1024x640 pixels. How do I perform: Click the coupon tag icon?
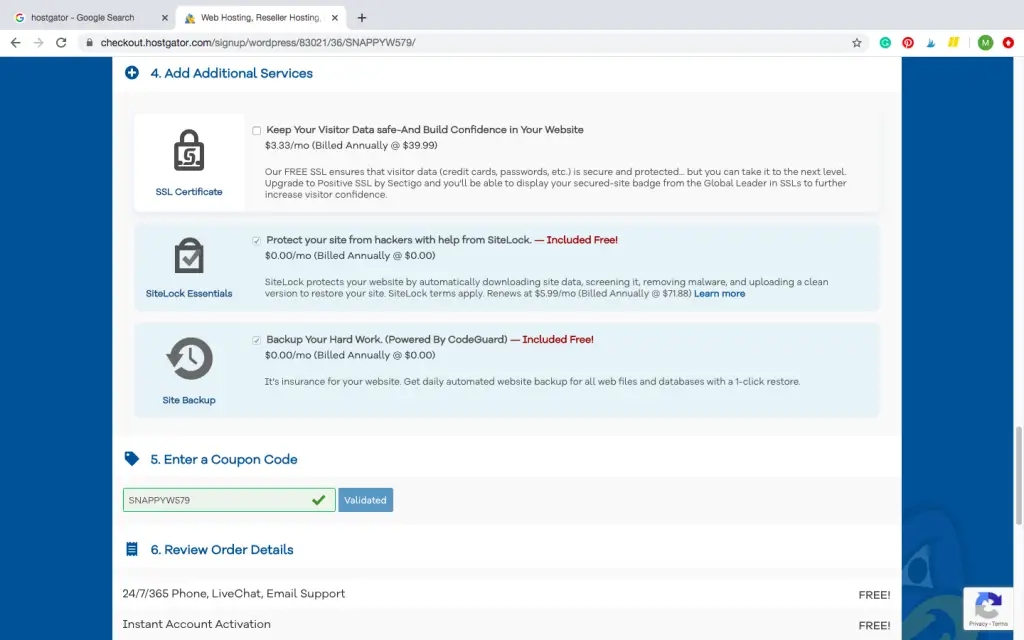coord(132,458)
